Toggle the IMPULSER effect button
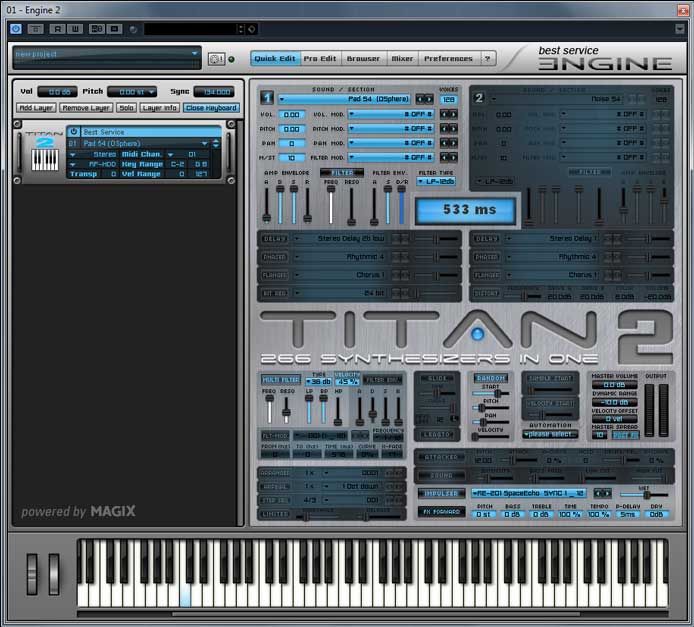Image resolution: width=694 pixels, height=627 pixels. 441,493
